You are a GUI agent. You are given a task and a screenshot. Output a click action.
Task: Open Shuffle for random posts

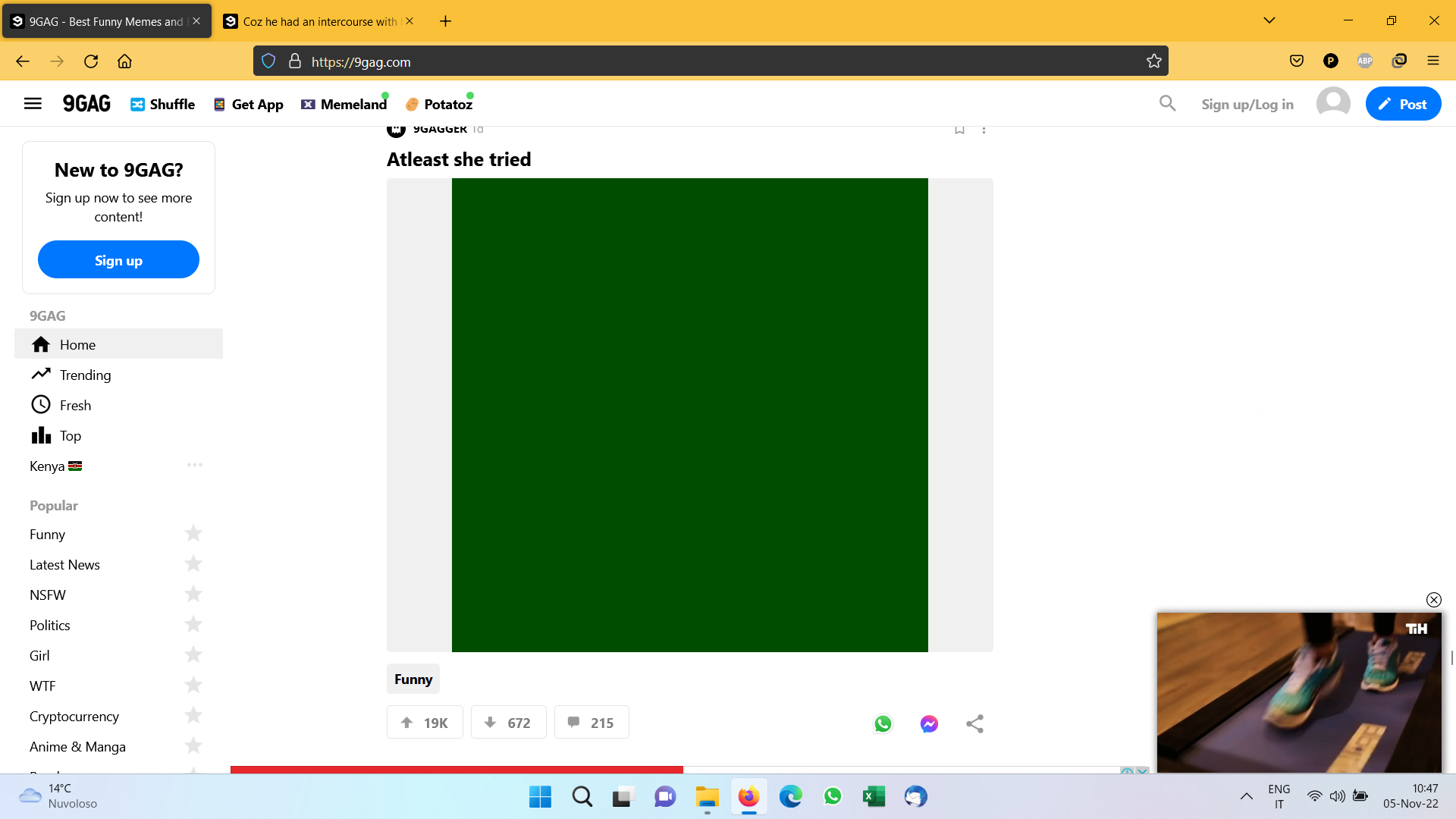tap(162, 104)
